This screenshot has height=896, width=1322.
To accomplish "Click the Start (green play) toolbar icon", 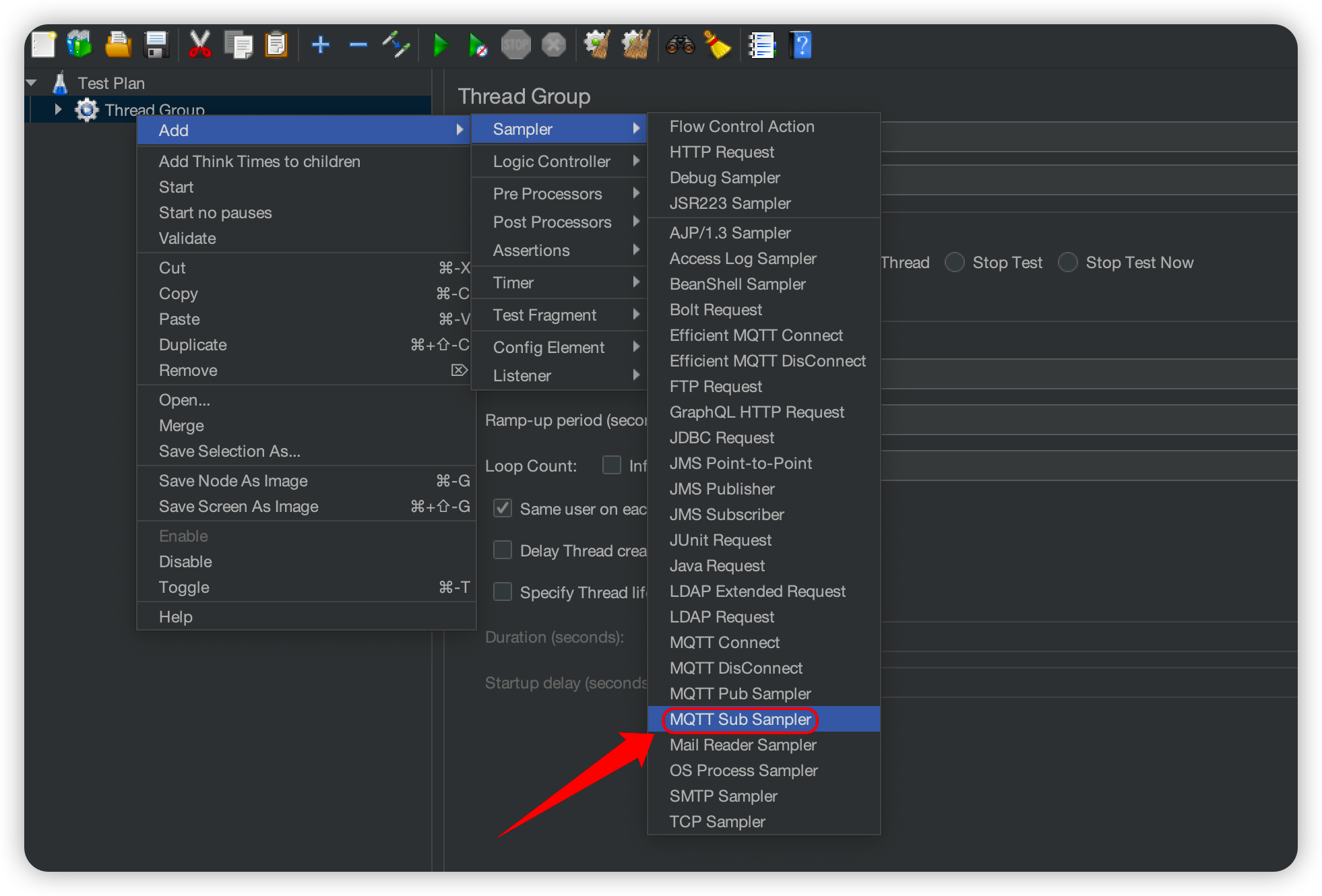I will pyautogui.click(x=440, y=45).
